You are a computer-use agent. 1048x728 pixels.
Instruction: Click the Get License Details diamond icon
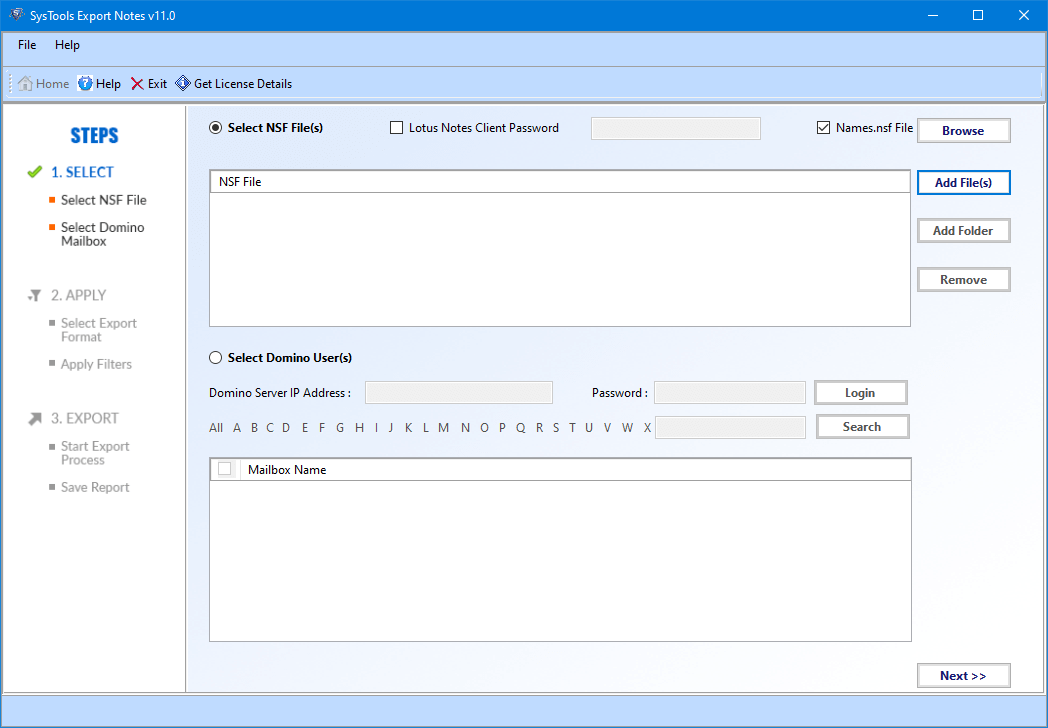coord(182,84)
